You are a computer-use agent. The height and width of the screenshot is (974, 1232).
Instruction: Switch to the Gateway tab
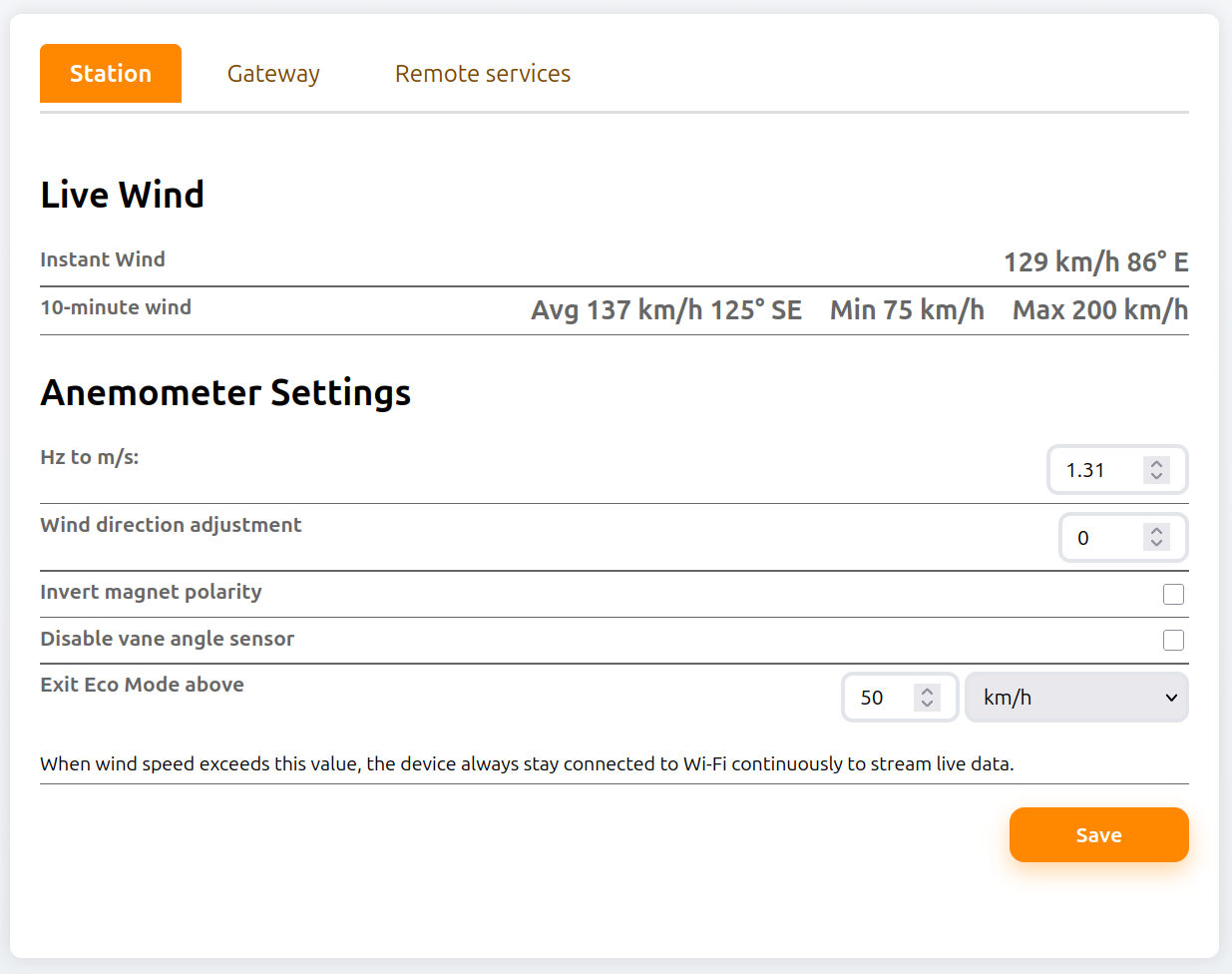click(x=273, y=74)
